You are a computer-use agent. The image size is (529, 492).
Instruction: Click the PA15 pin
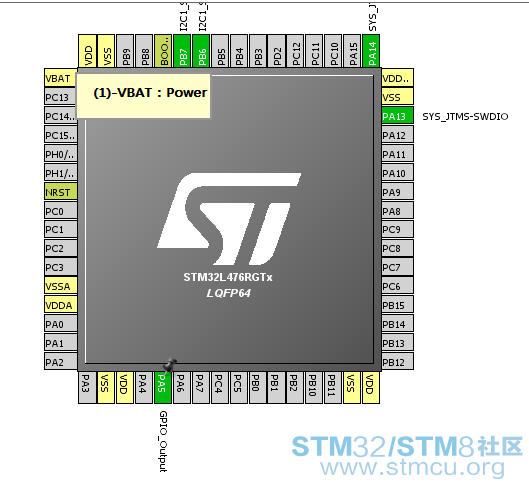pyautogui.click(x=352, y=51)
